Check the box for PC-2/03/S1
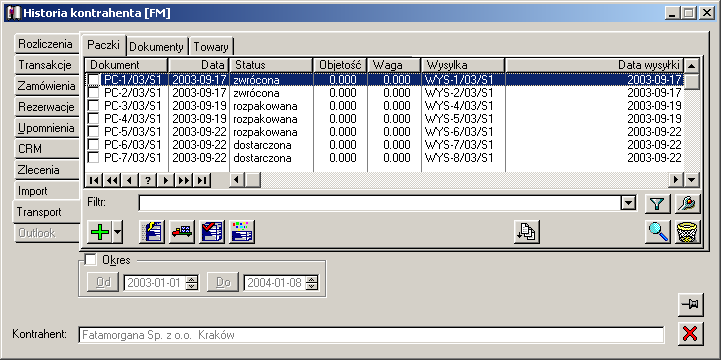 (93, 92)
